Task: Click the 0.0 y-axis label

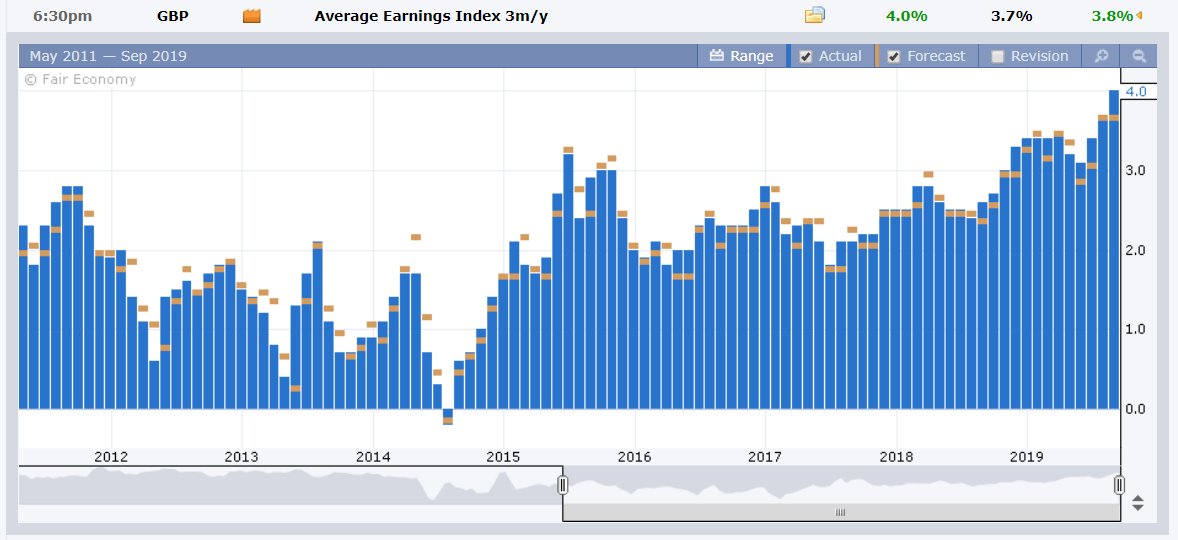Action: 1136,409
